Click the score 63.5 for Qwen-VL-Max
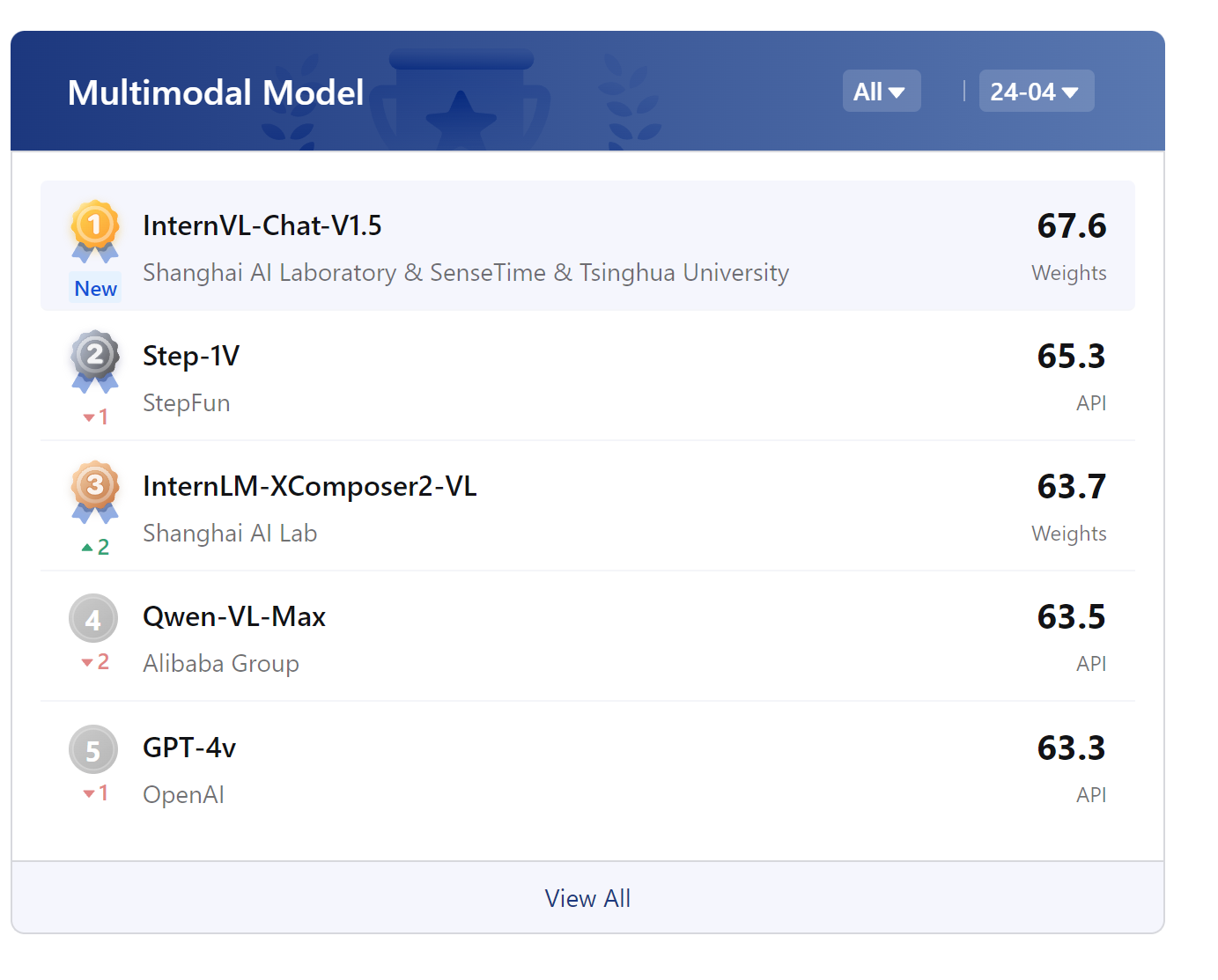The height and width of the screenshot is (980, 1218). pos(1071,617)
